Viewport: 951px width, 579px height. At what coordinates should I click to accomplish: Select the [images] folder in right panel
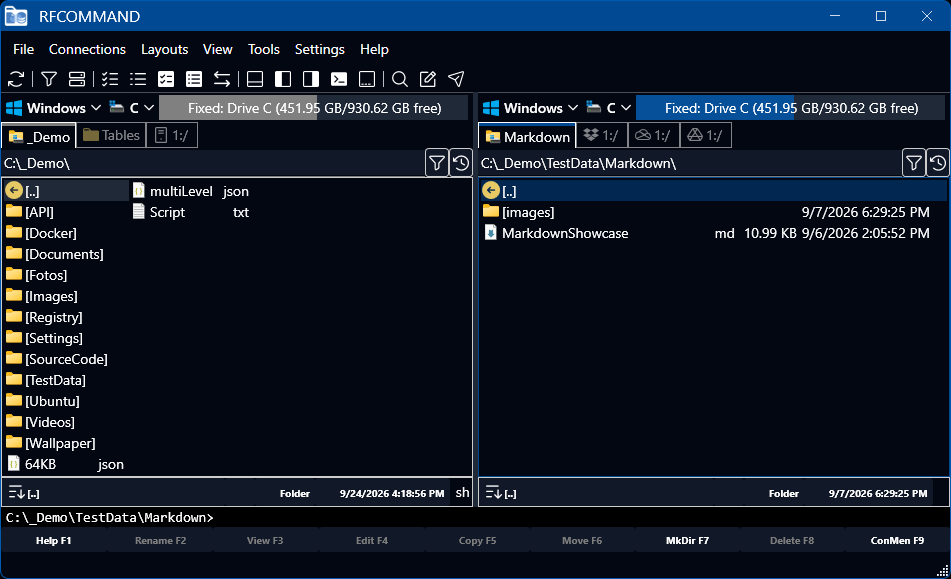713,212
